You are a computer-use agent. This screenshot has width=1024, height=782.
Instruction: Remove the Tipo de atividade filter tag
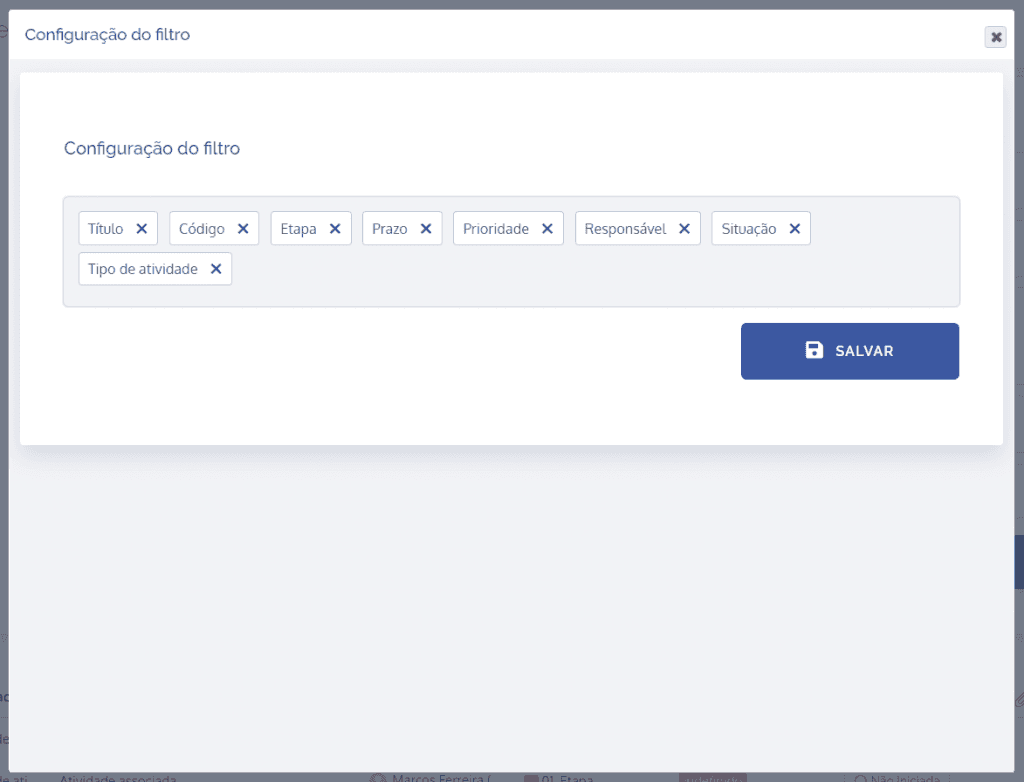[216, 269]
